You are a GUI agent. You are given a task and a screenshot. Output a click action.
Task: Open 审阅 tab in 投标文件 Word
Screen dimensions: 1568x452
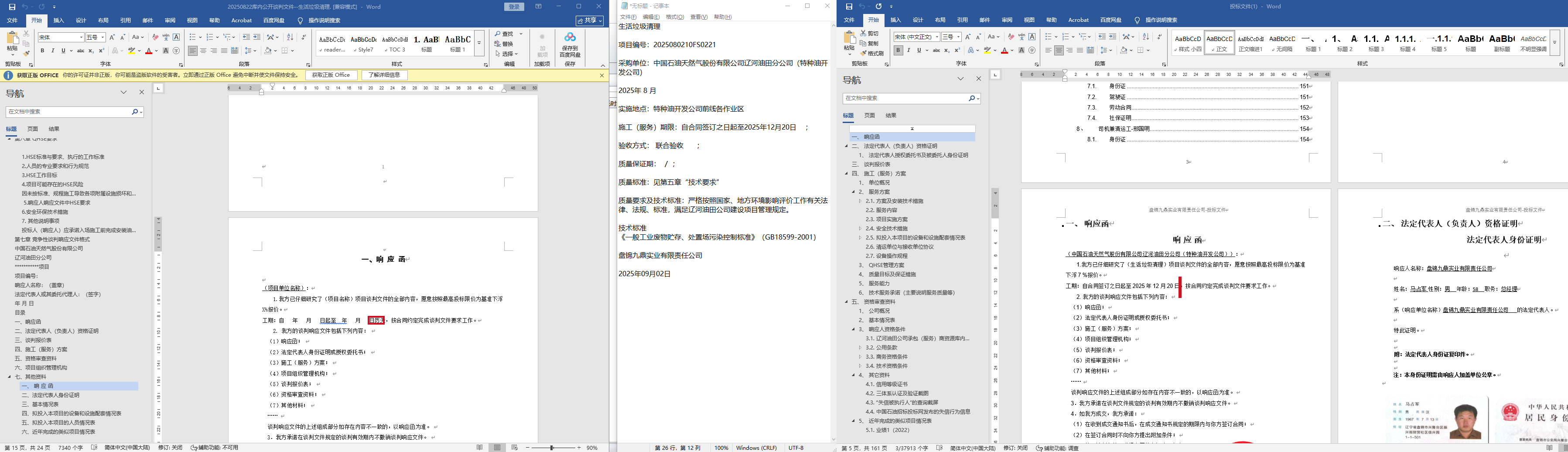coord(1008,20)
